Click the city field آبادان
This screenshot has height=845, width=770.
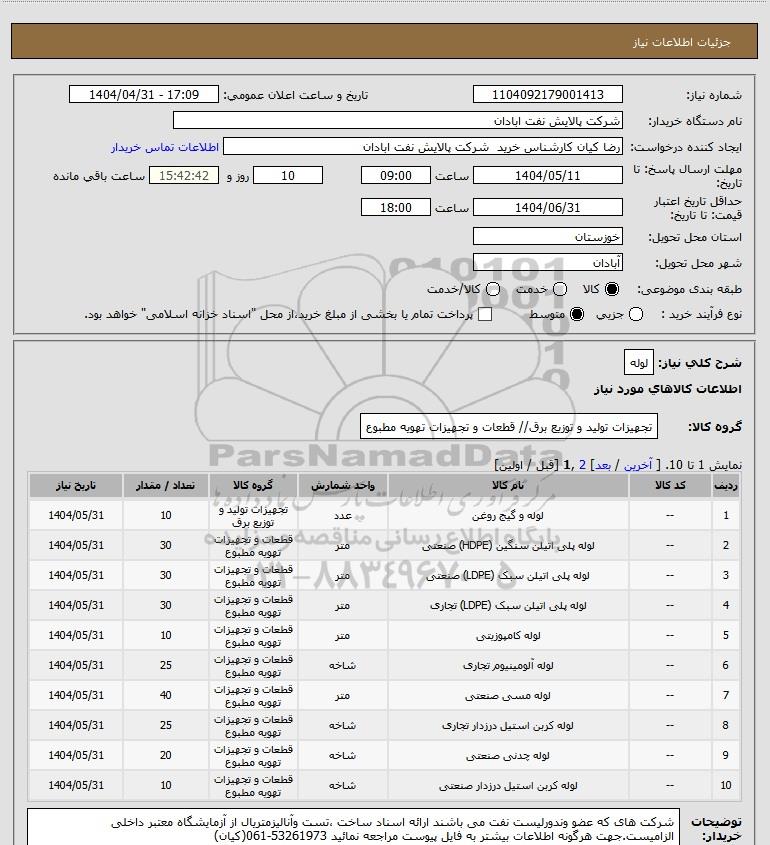pos(547,262)
